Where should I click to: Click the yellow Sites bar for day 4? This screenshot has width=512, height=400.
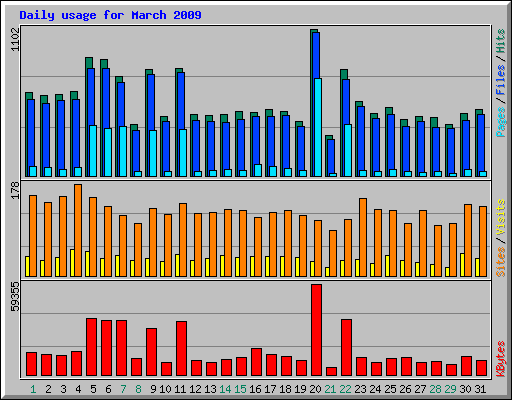point(72,263)
